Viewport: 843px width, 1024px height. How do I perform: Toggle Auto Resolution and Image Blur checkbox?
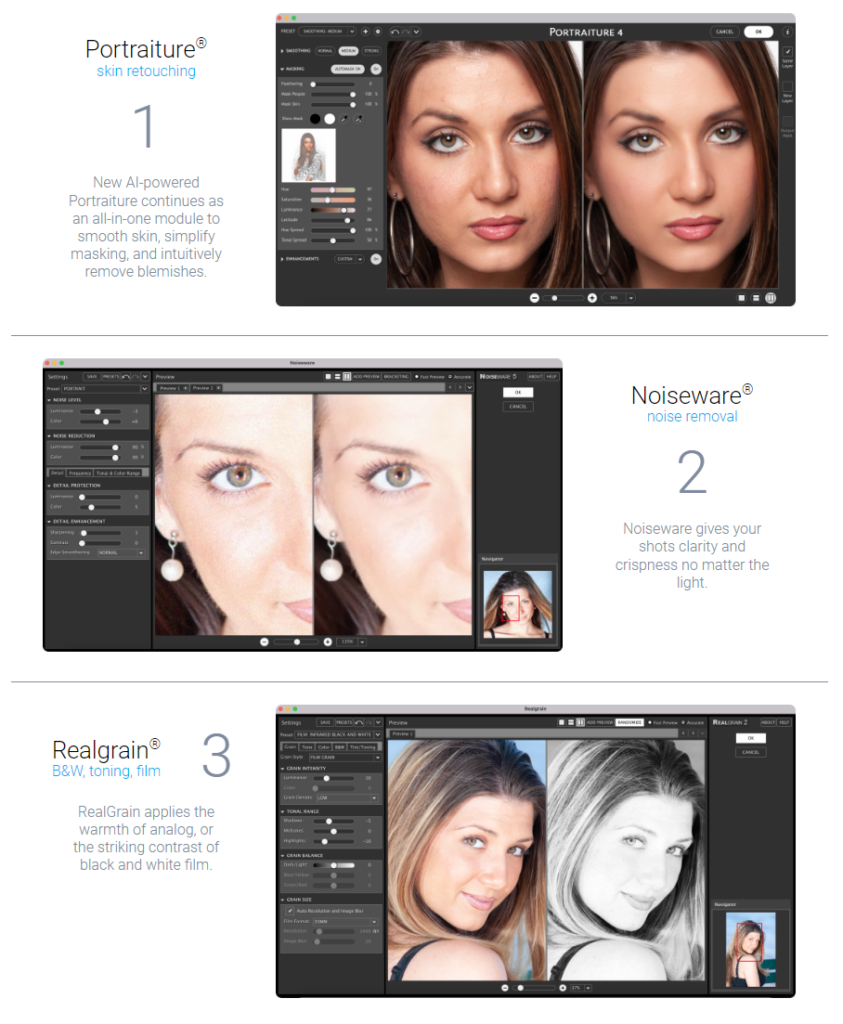pos(290,910)
